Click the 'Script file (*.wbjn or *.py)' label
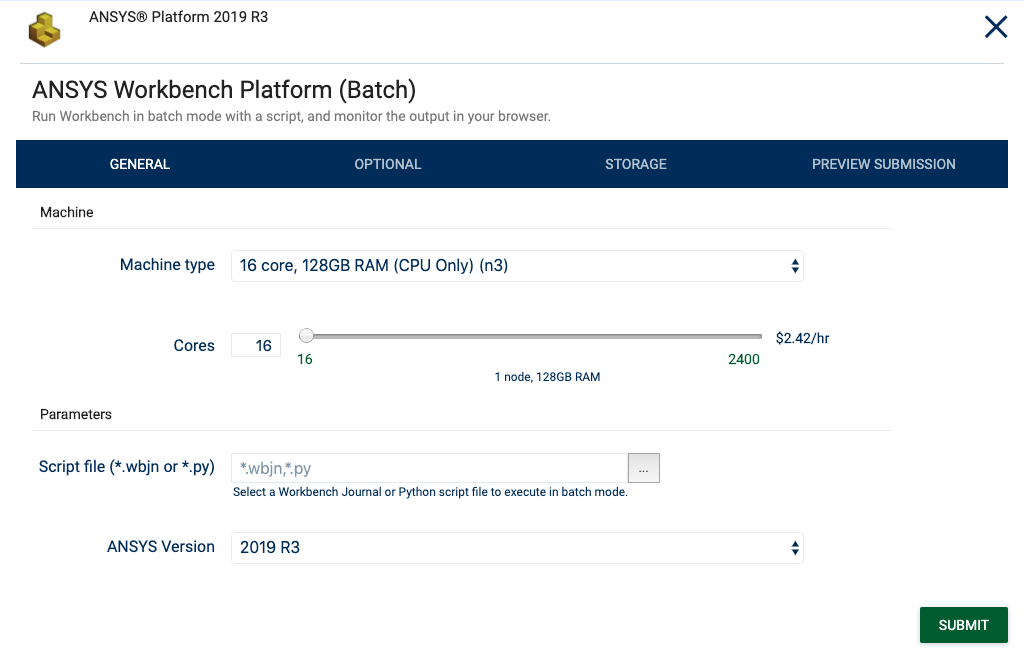1024x666 pixels. click(x=127, y=467)
